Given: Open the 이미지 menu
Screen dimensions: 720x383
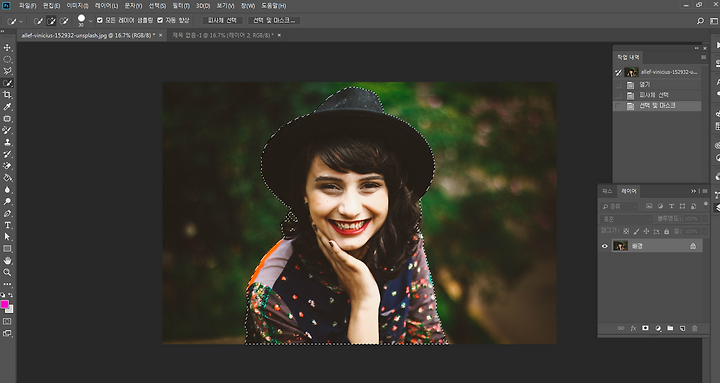Looking at the screenshot, I should pyautogui.click(x=77, y=6).
